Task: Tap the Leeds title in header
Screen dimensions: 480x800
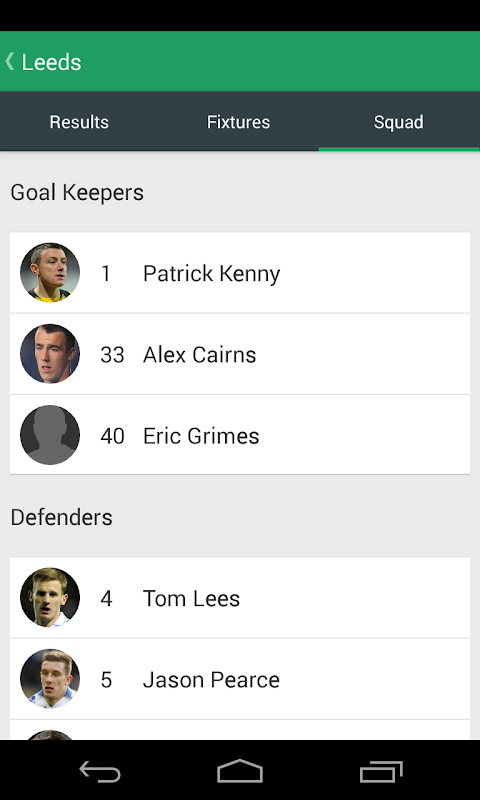Action: coord(52,62)
